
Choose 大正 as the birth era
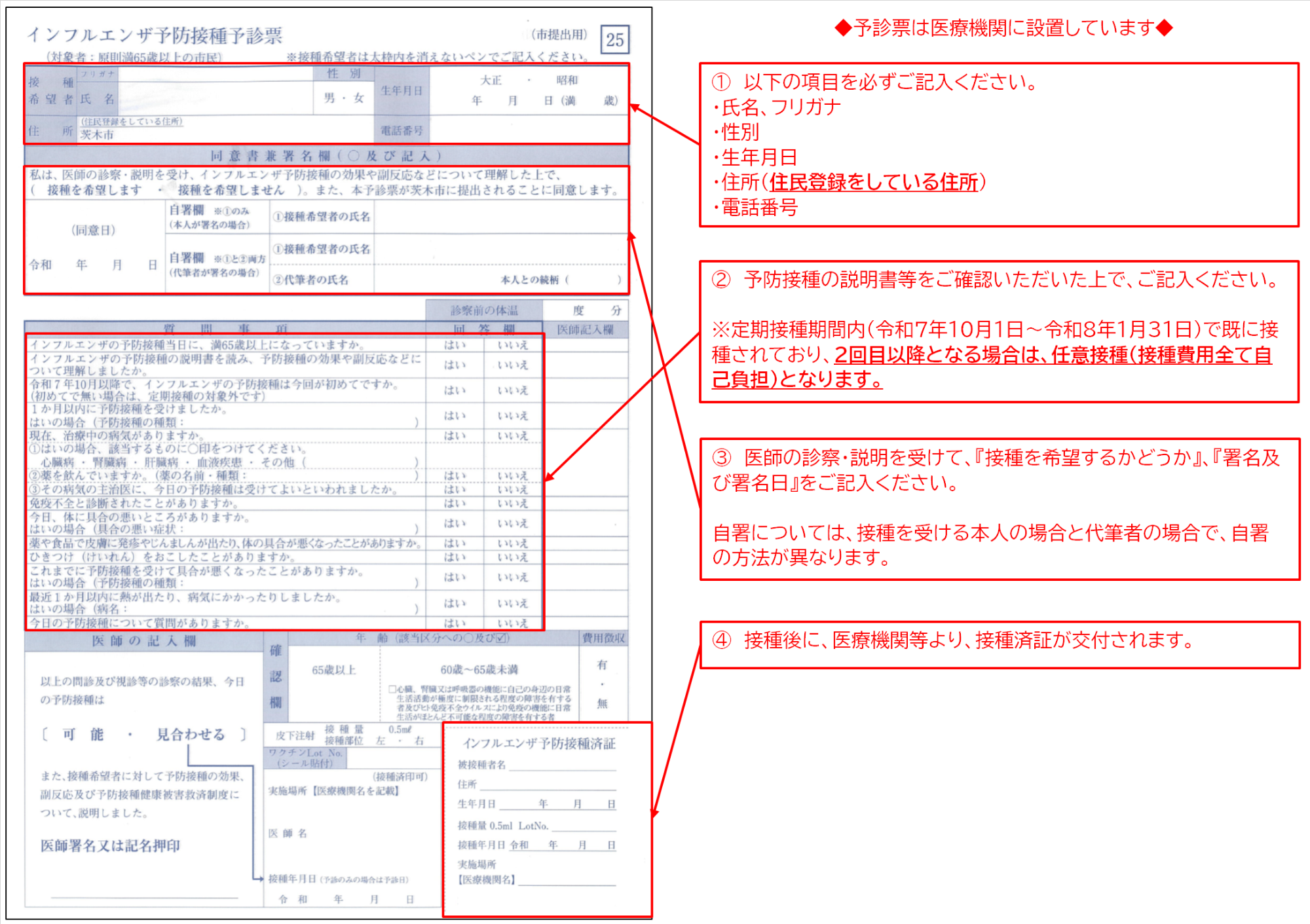pyautogui.click(x=491, y=80)
